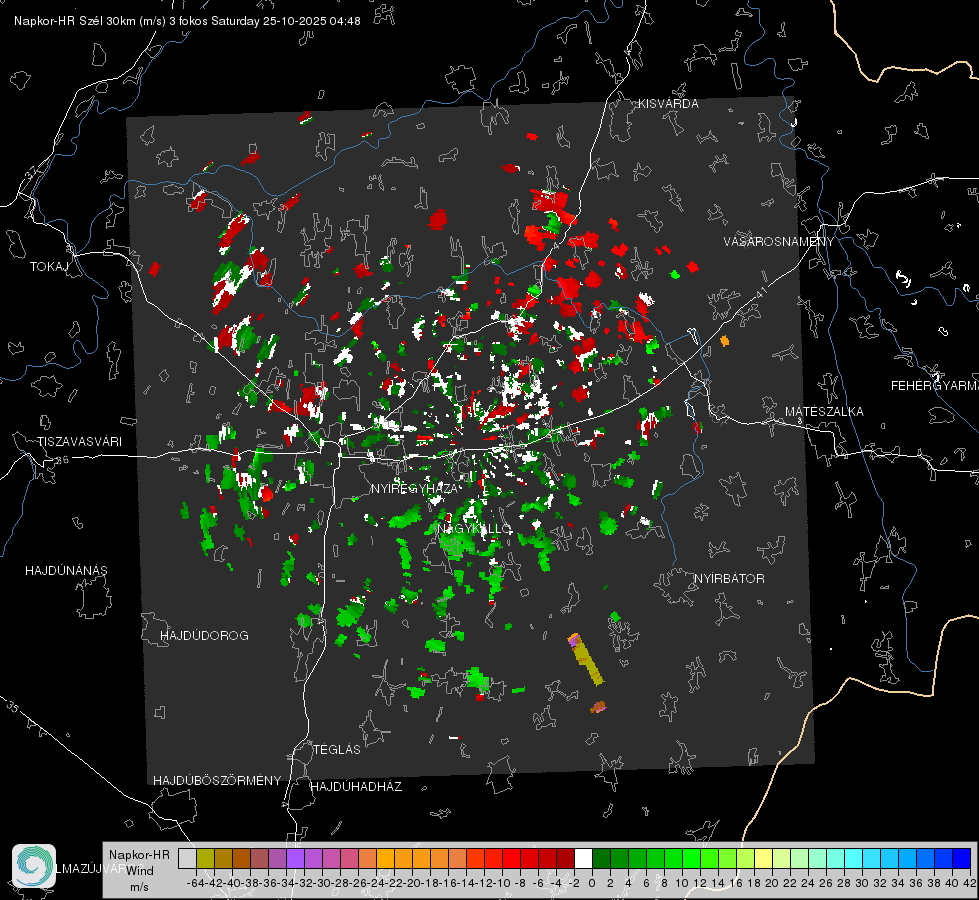Click the Wind label in legend
Viewport: 979px width, 900px height.
coord(139,871)
